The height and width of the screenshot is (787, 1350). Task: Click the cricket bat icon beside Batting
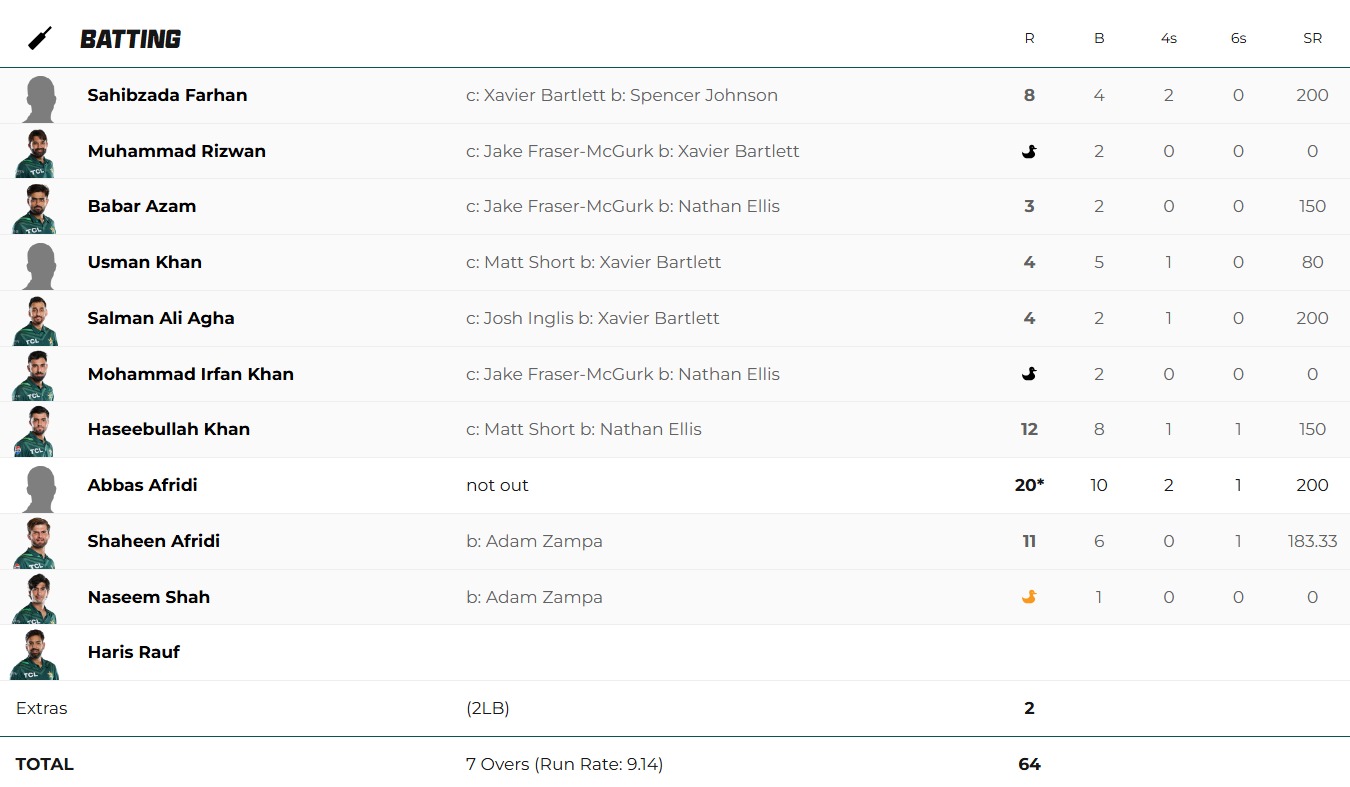point(40,39)
